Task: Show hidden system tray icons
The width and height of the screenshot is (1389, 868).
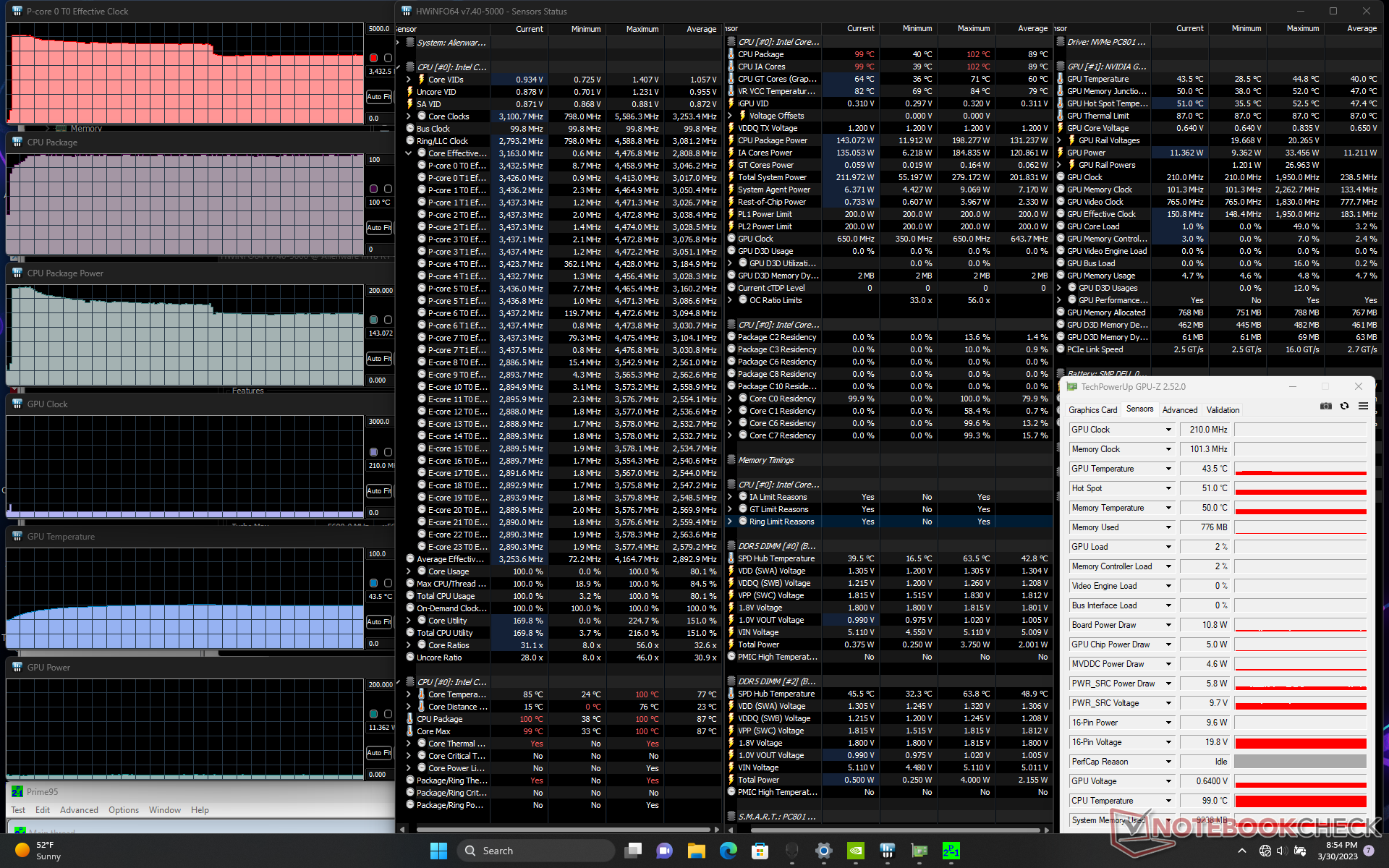Action: pyautogui.click(x=1242, y=851)
